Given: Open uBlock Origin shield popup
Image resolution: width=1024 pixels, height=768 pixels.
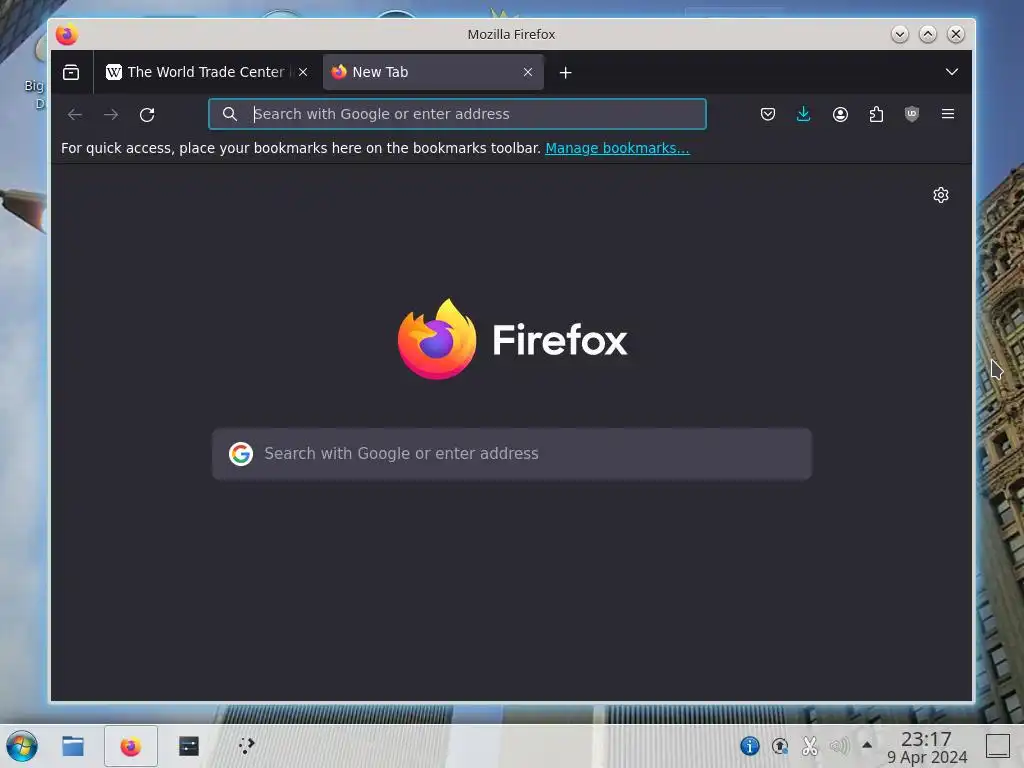Looking at the screenshot, I should [912, 114].
